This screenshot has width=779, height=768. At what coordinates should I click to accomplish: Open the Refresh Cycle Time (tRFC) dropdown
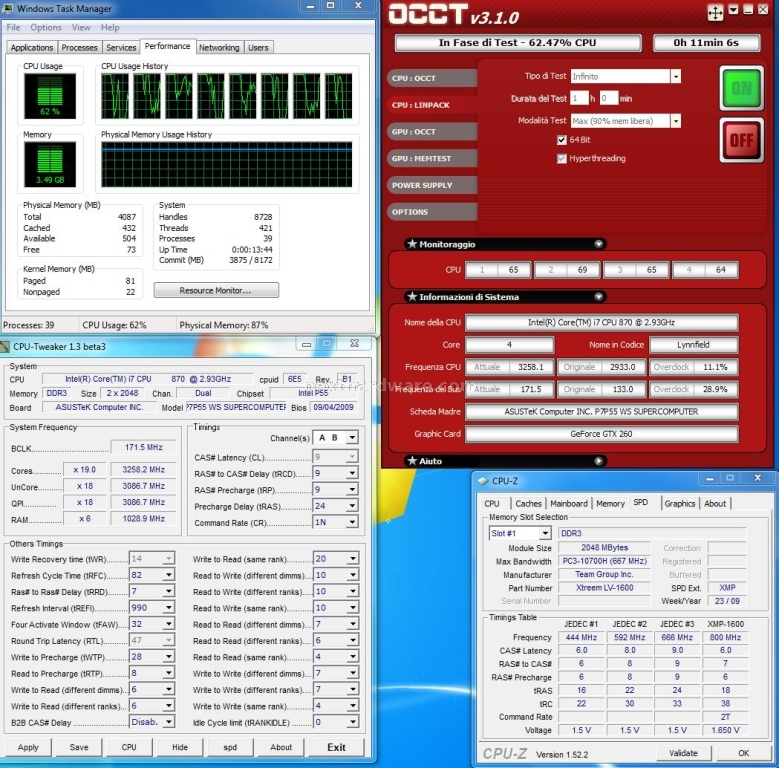pos(168,575)
